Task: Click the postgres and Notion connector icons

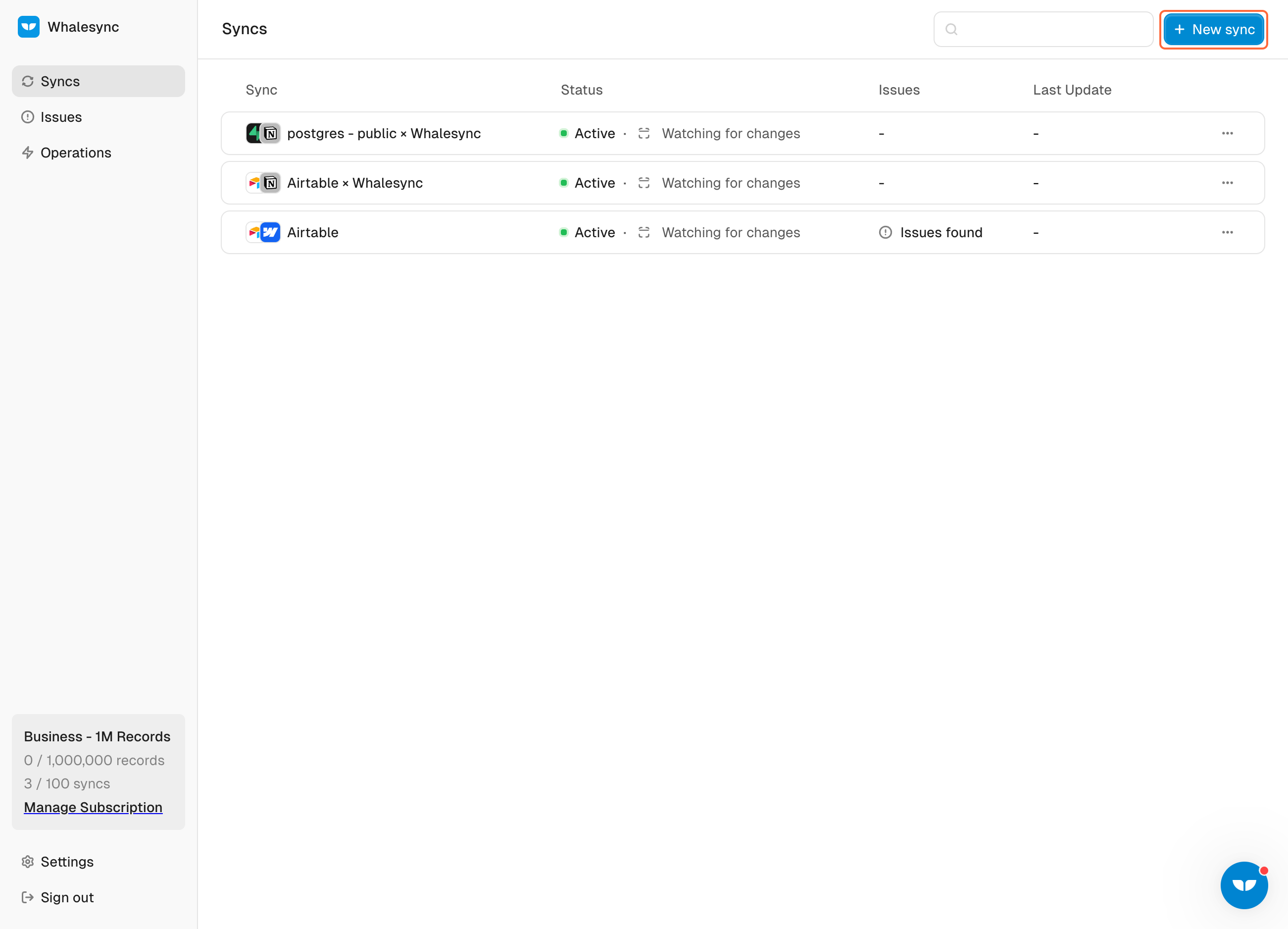Action: (x=263, y=134)
